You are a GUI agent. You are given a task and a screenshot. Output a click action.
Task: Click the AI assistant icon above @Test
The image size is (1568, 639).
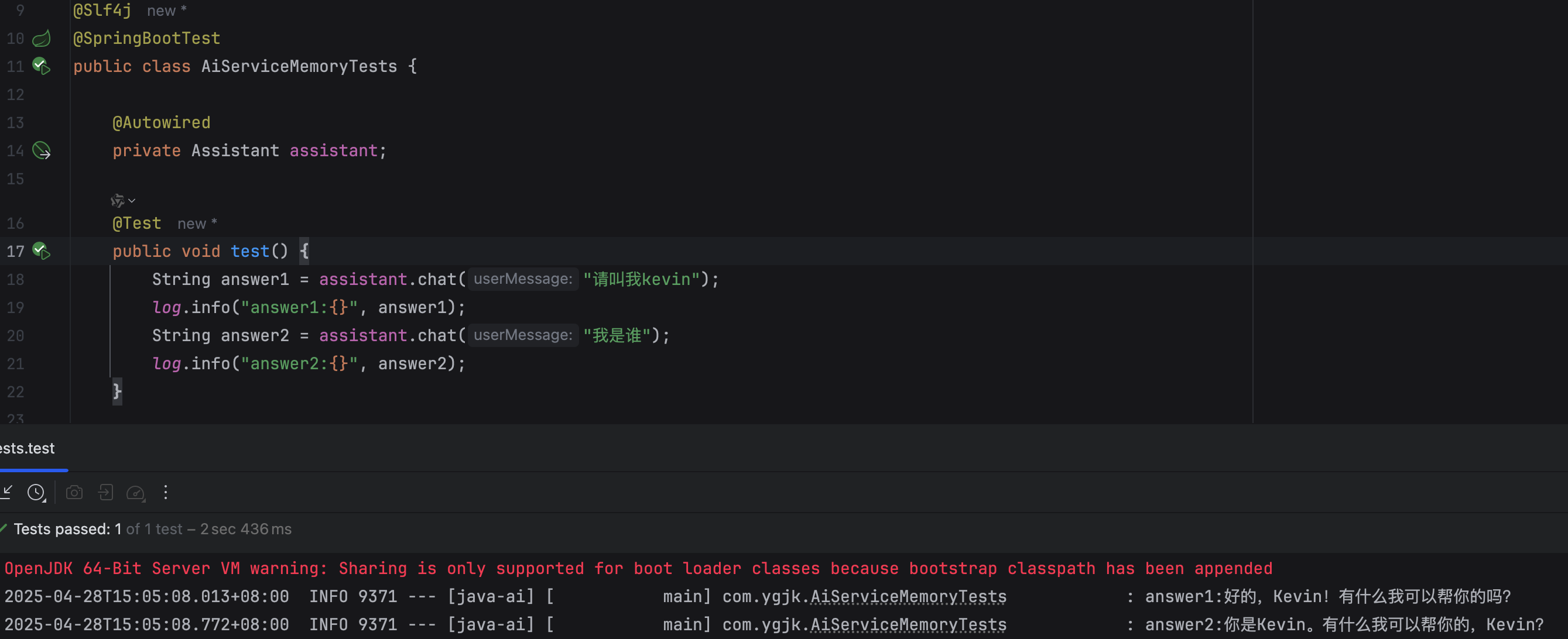coord(117,201)
